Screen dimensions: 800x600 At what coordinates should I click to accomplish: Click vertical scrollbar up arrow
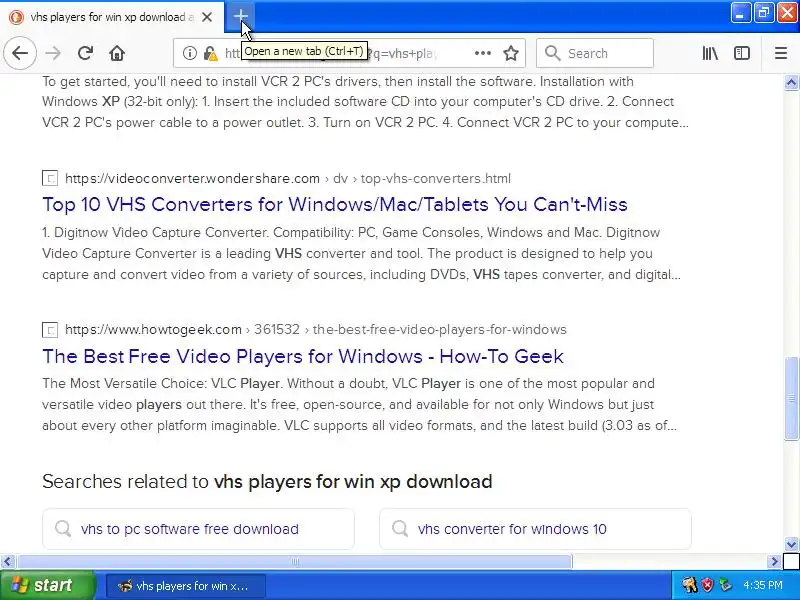[791, 83]
